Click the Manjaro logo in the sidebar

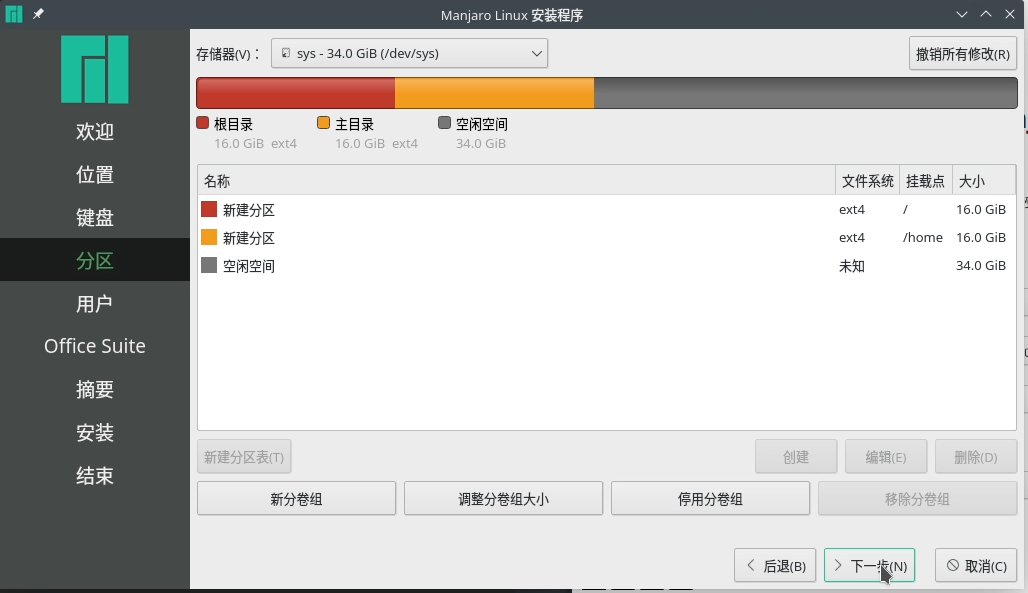[x=95, y=70]
